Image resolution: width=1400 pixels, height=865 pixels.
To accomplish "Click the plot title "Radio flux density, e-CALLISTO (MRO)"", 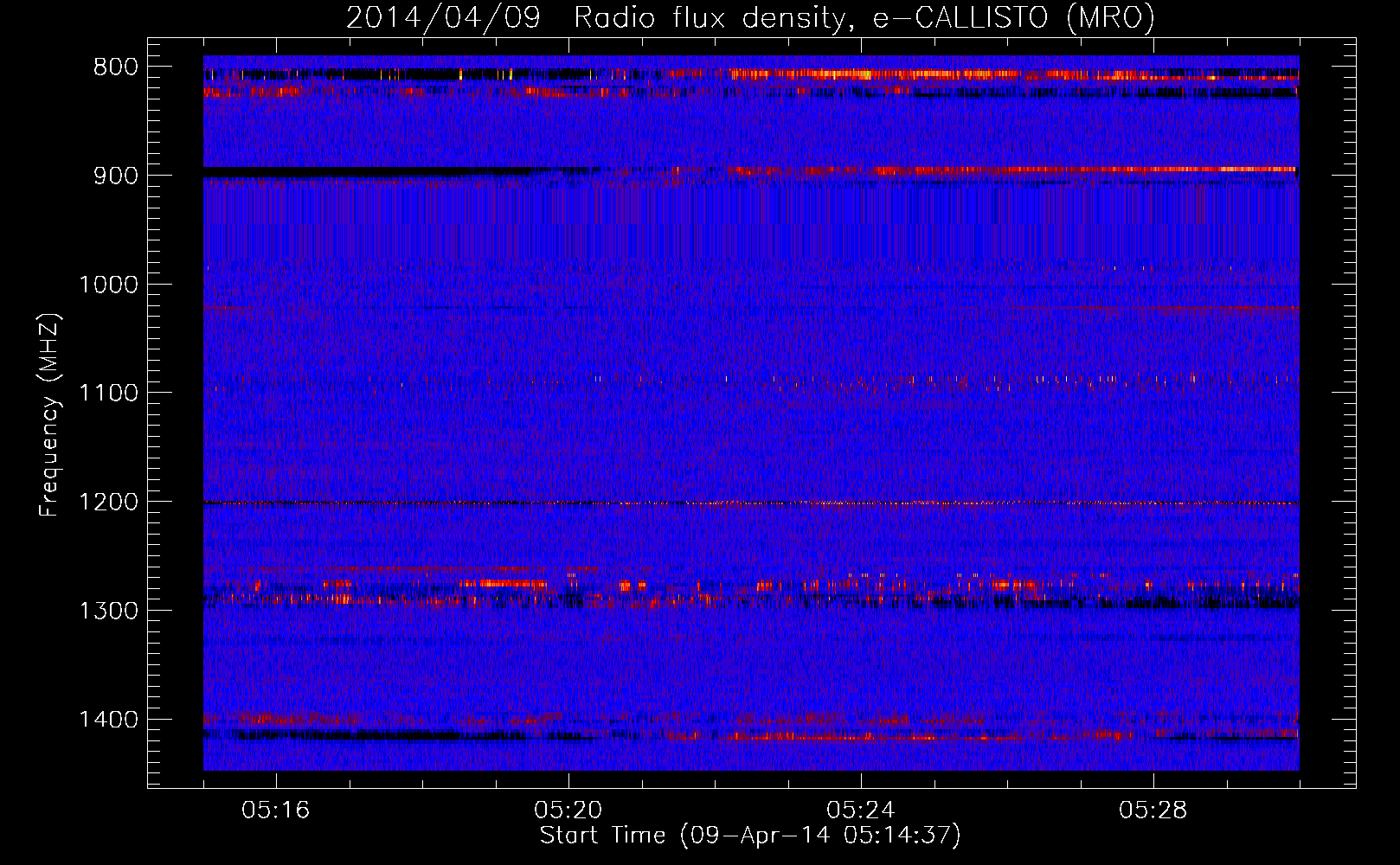I will coord(864,17).
